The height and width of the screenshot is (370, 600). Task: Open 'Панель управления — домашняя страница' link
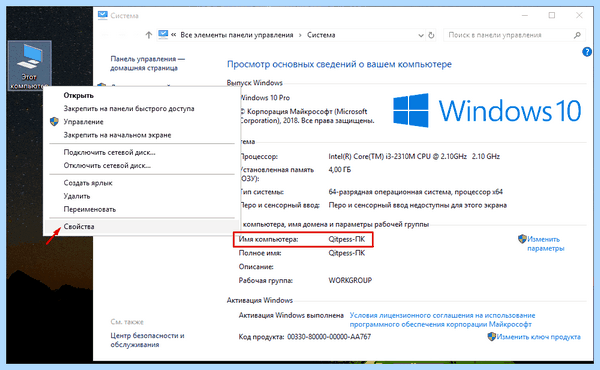pyautogui.click(x=148, y=63)
